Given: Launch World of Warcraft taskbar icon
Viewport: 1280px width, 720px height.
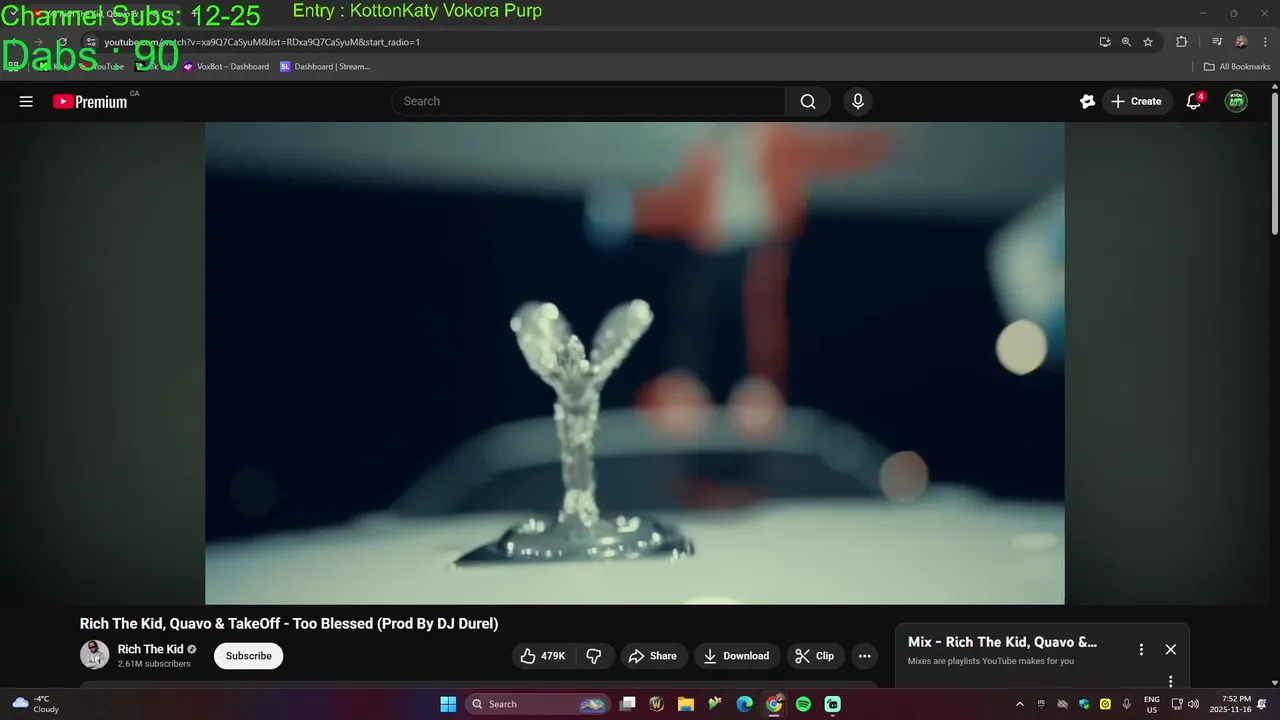Looking at the screenshot, I should [657, 704].
